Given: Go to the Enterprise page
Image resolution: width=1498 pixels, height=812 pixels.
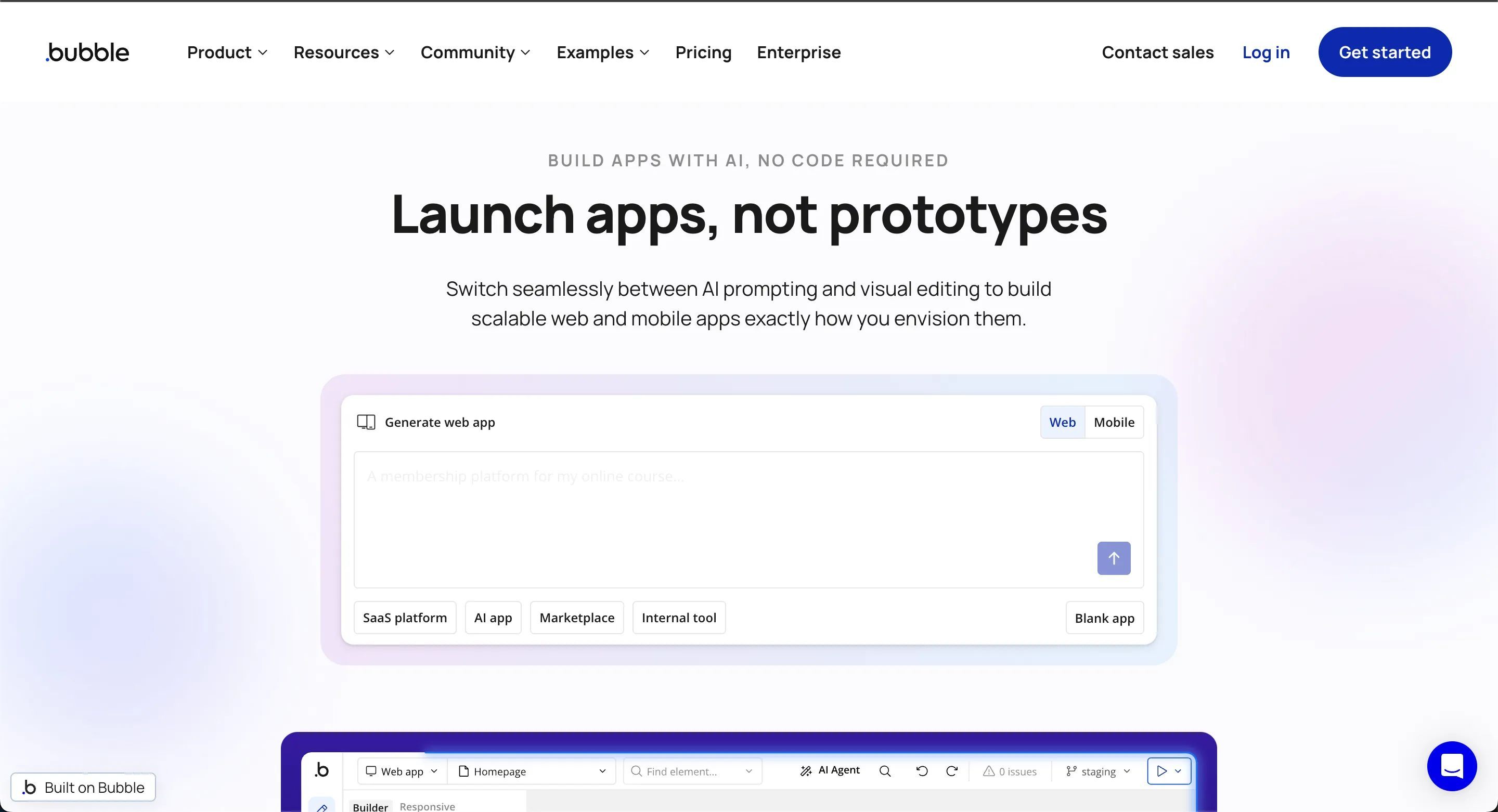Looking at the screenshot, I should (x=798, y=53).
